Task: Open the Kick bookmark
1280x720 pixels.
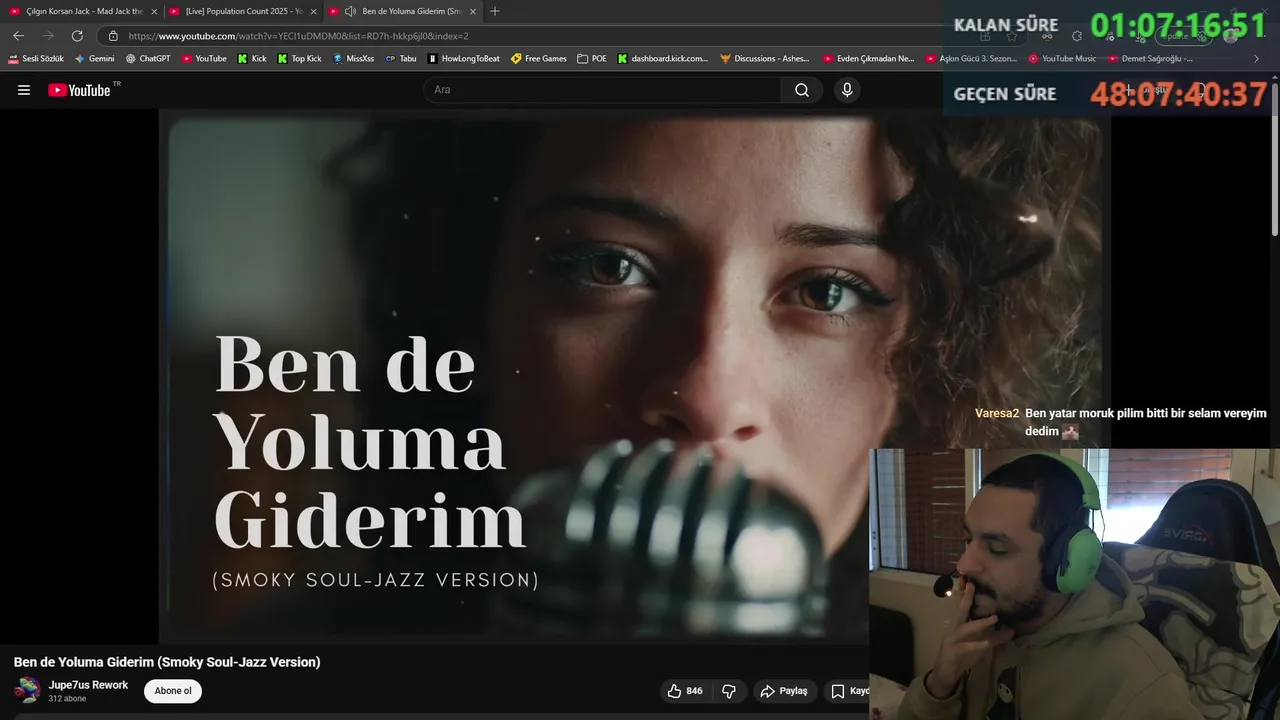Action: click(252, 59)
